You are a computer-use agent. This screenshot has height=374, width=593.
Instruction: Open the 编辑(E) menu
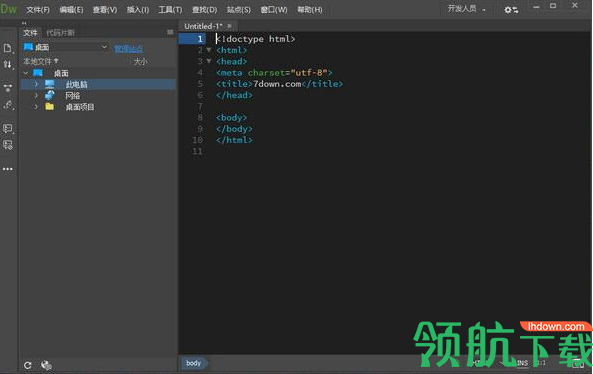point(71,9)
